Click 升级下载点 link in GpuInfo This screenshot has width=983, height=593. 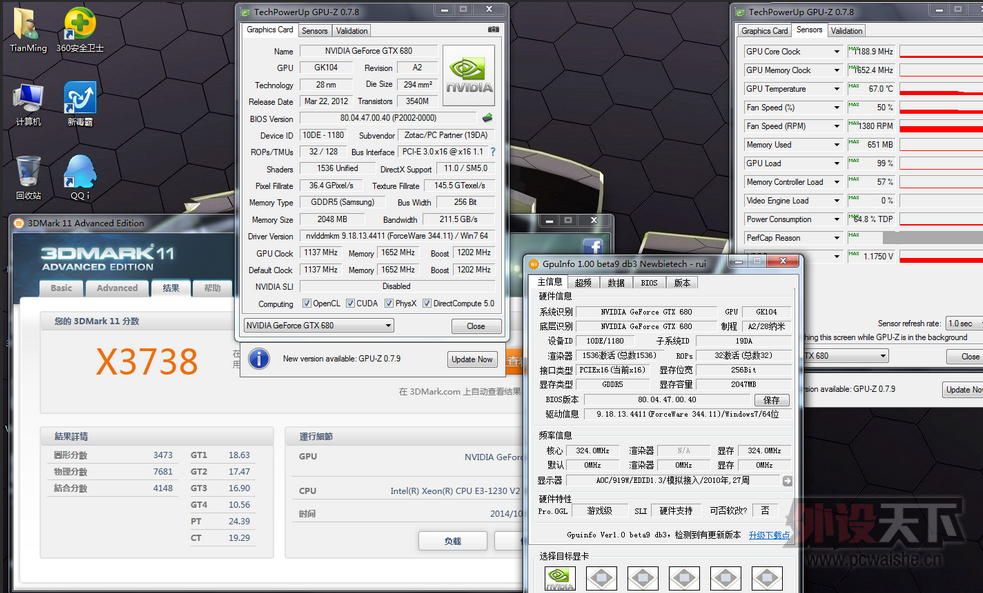pyautogui.click(x=769, y=535)
